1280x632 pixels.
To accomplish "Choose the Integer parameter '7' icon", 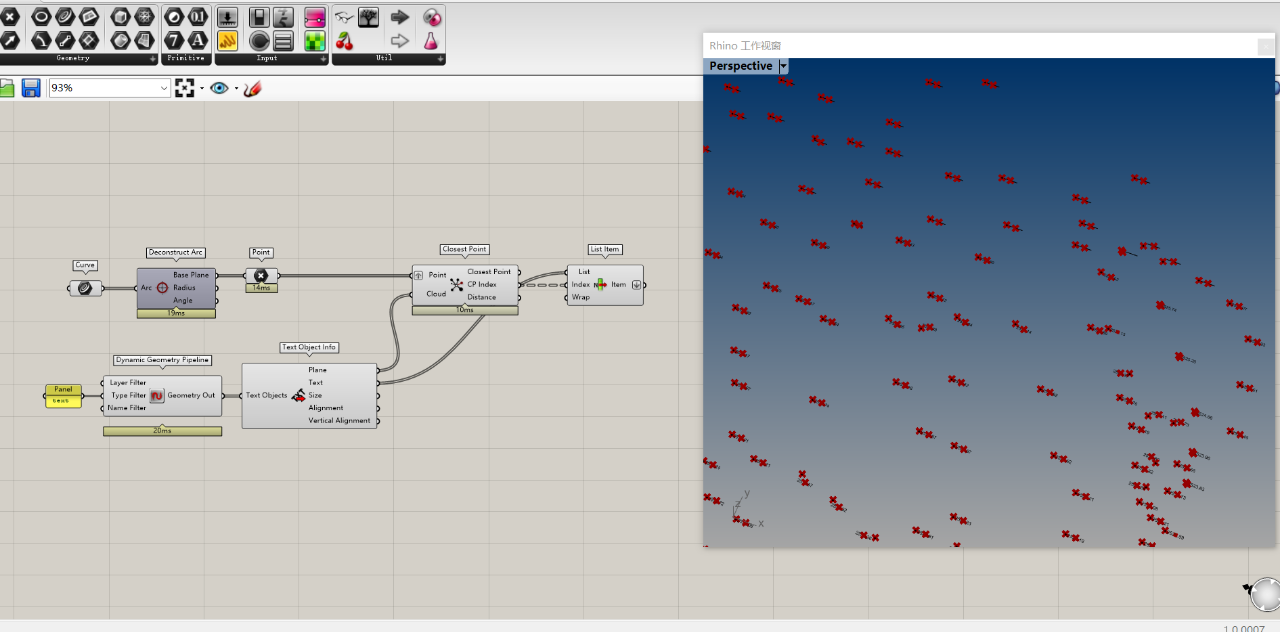I will point(174,40).
